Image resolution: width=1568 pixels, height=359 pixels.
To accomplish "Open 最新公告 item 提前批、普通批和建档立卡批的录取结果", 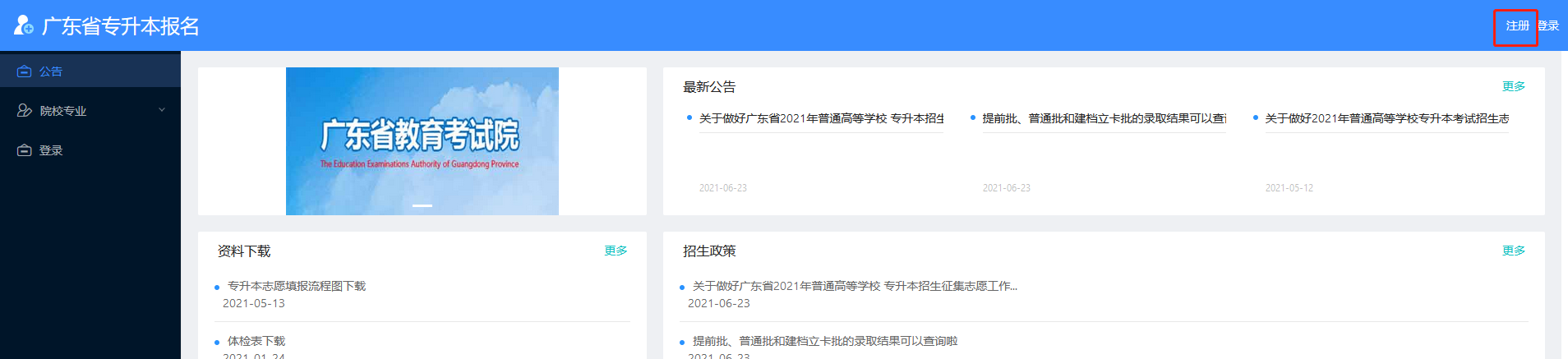I will 1105,119.
